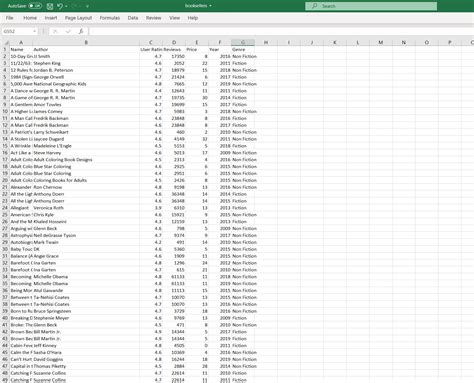Click the Reviews header cell
This screenshot has width=474, height=383.
point(174,49)
